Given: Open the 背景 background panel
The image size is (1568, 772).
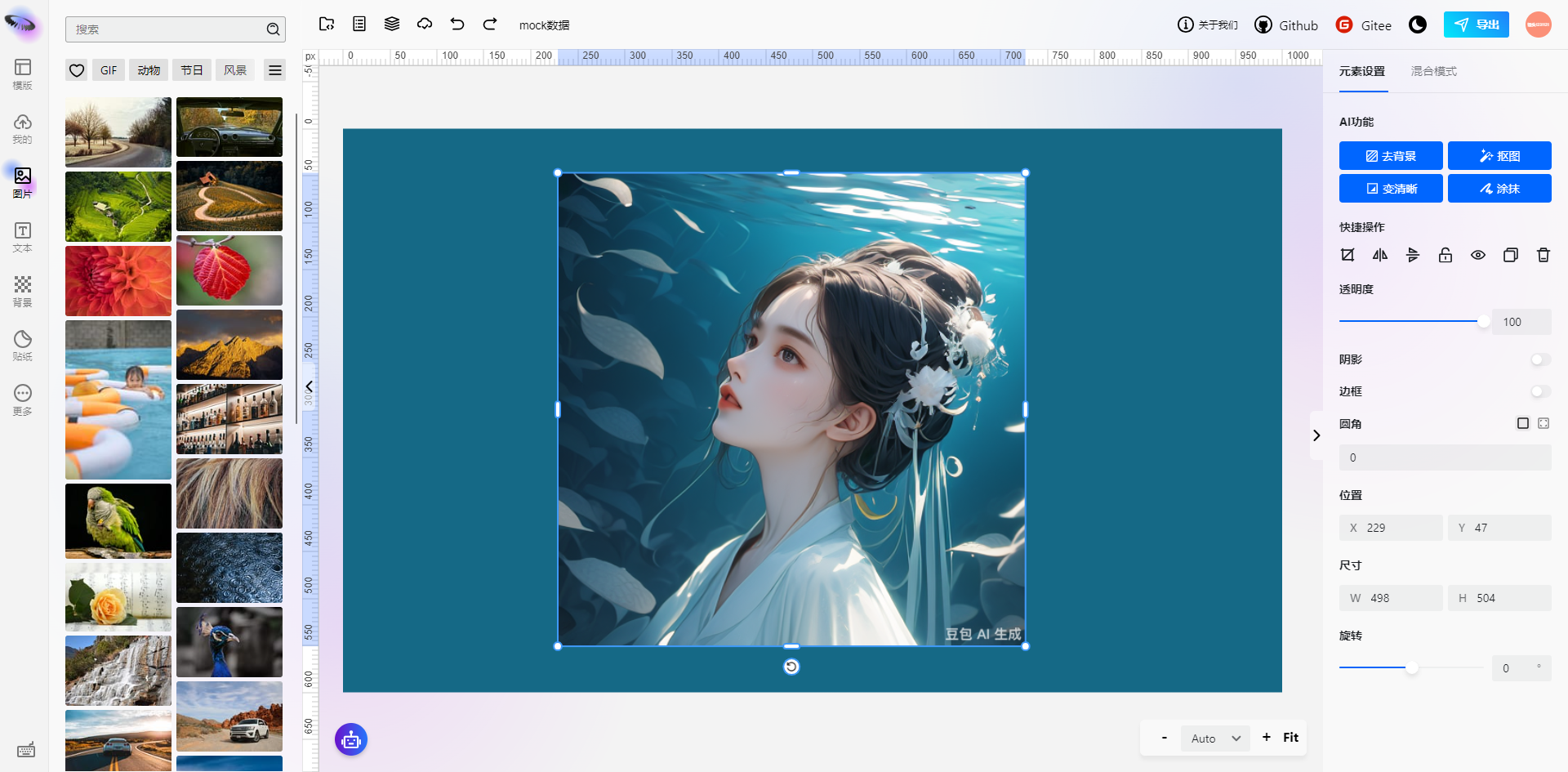Looking at the screenshot, I should pos(23,292).
